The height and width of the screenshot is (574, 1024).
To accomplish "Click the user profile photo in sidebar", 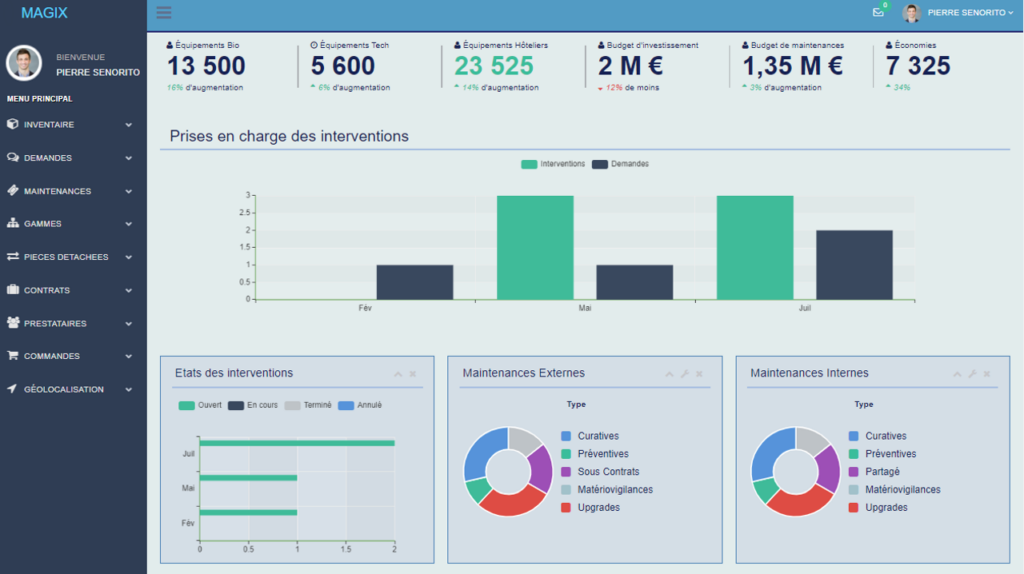I will pyautogui.click(x=24, y=63).
